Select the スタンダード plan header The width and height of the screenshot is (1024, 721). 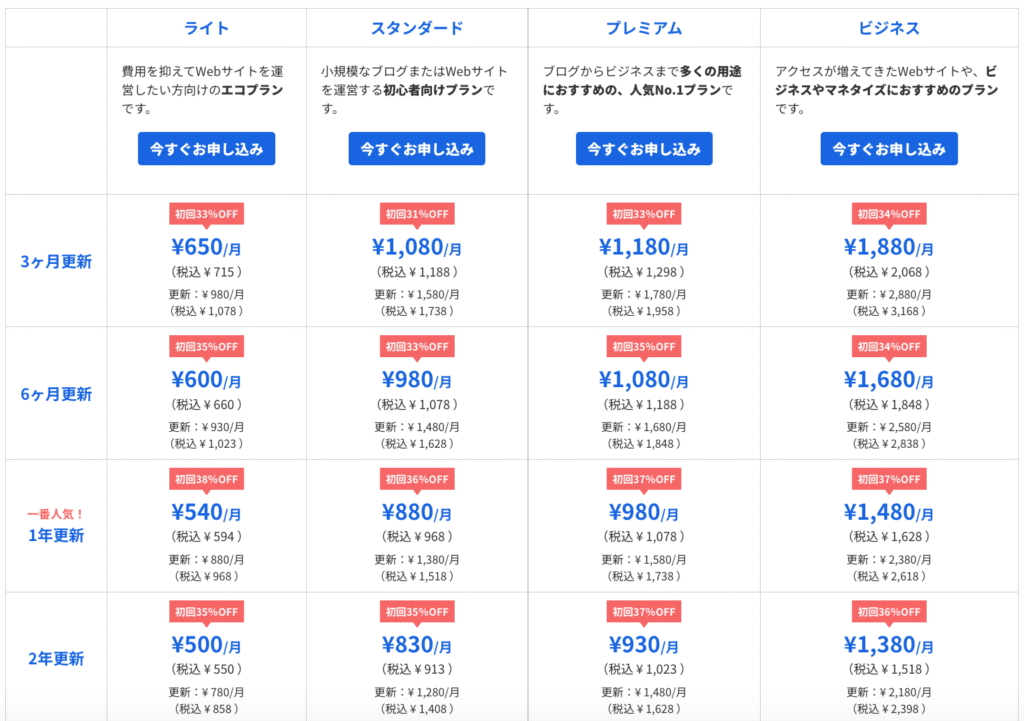417,28
